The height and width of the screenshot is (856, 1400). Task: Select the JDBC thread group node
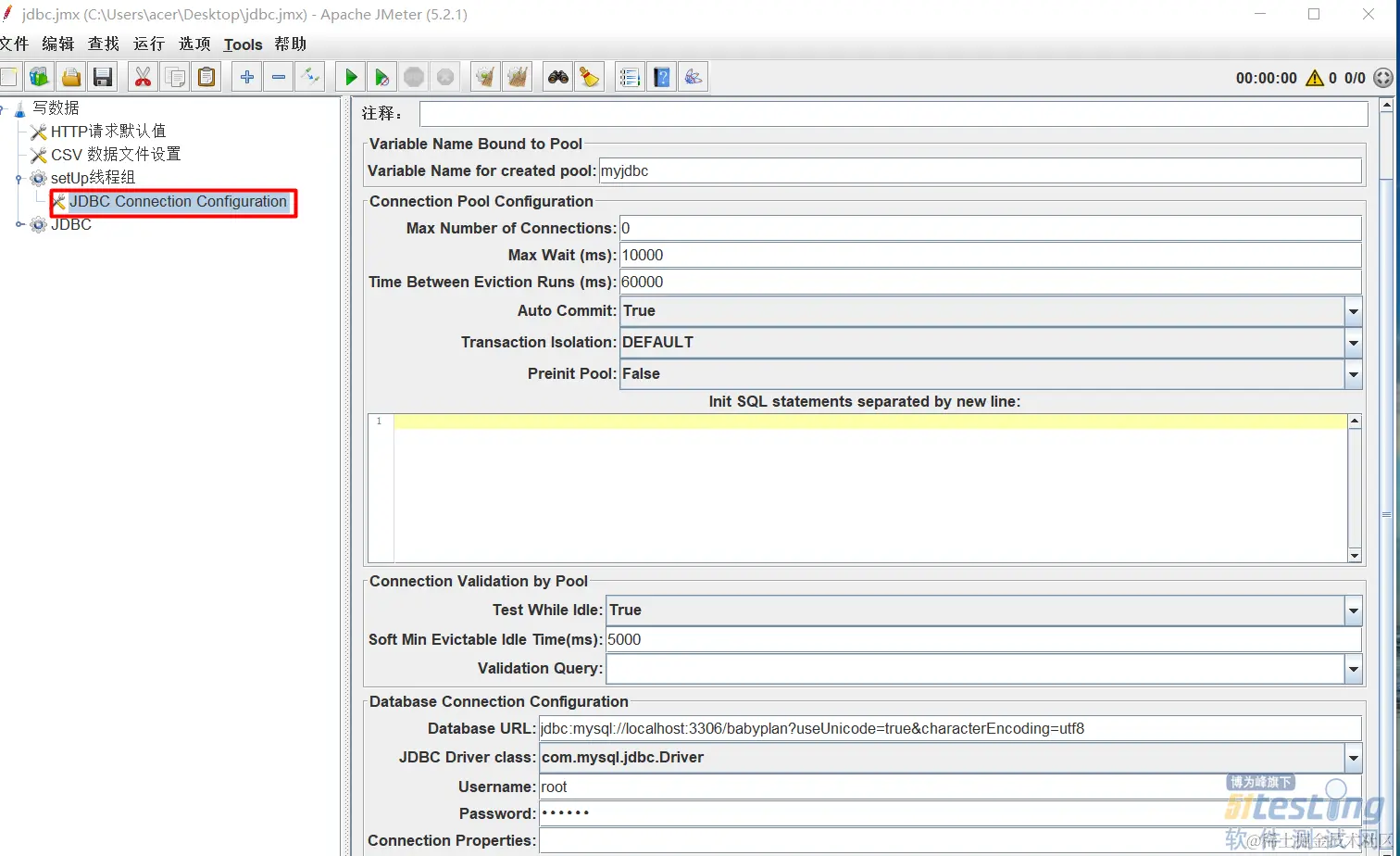71,224
